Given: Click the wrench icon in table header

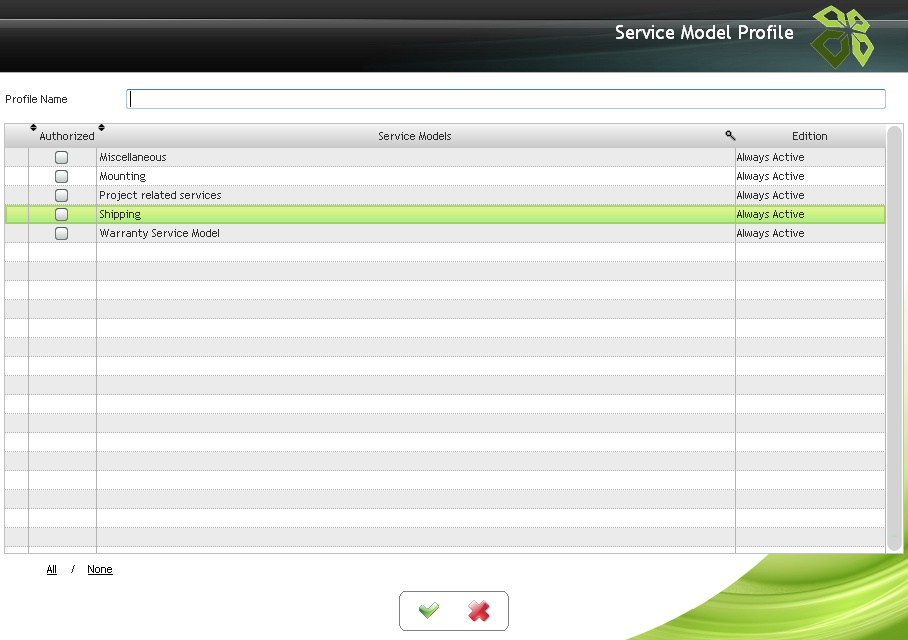Looking at the screenshot, I should [x=730, y=135].
